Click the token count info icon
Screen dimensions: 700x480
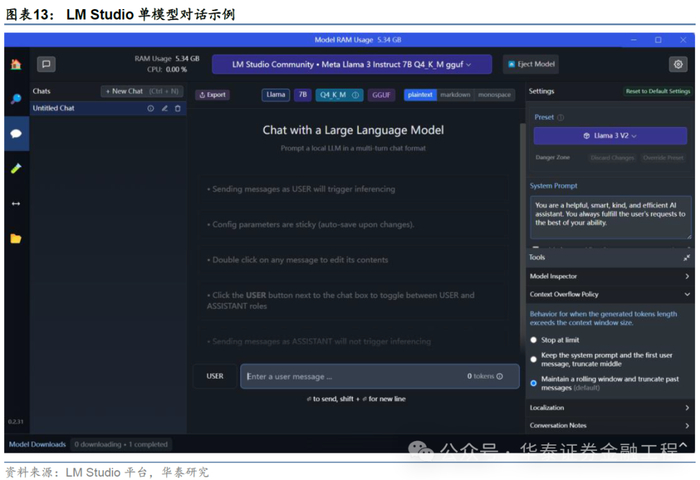pos(500,376)
